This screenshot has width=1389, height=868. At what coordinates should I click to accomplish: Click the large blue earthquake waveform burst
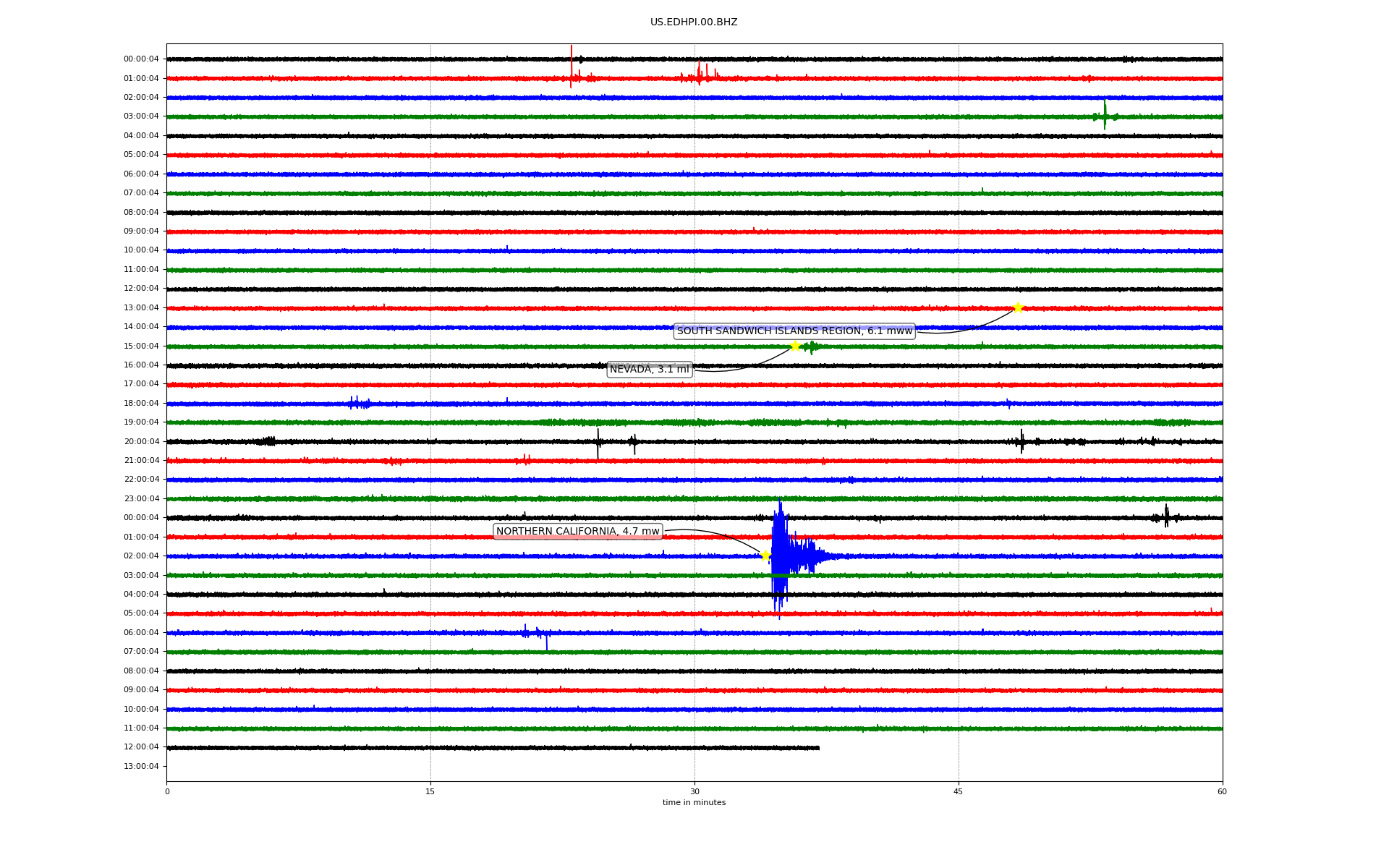click(781, 556)
